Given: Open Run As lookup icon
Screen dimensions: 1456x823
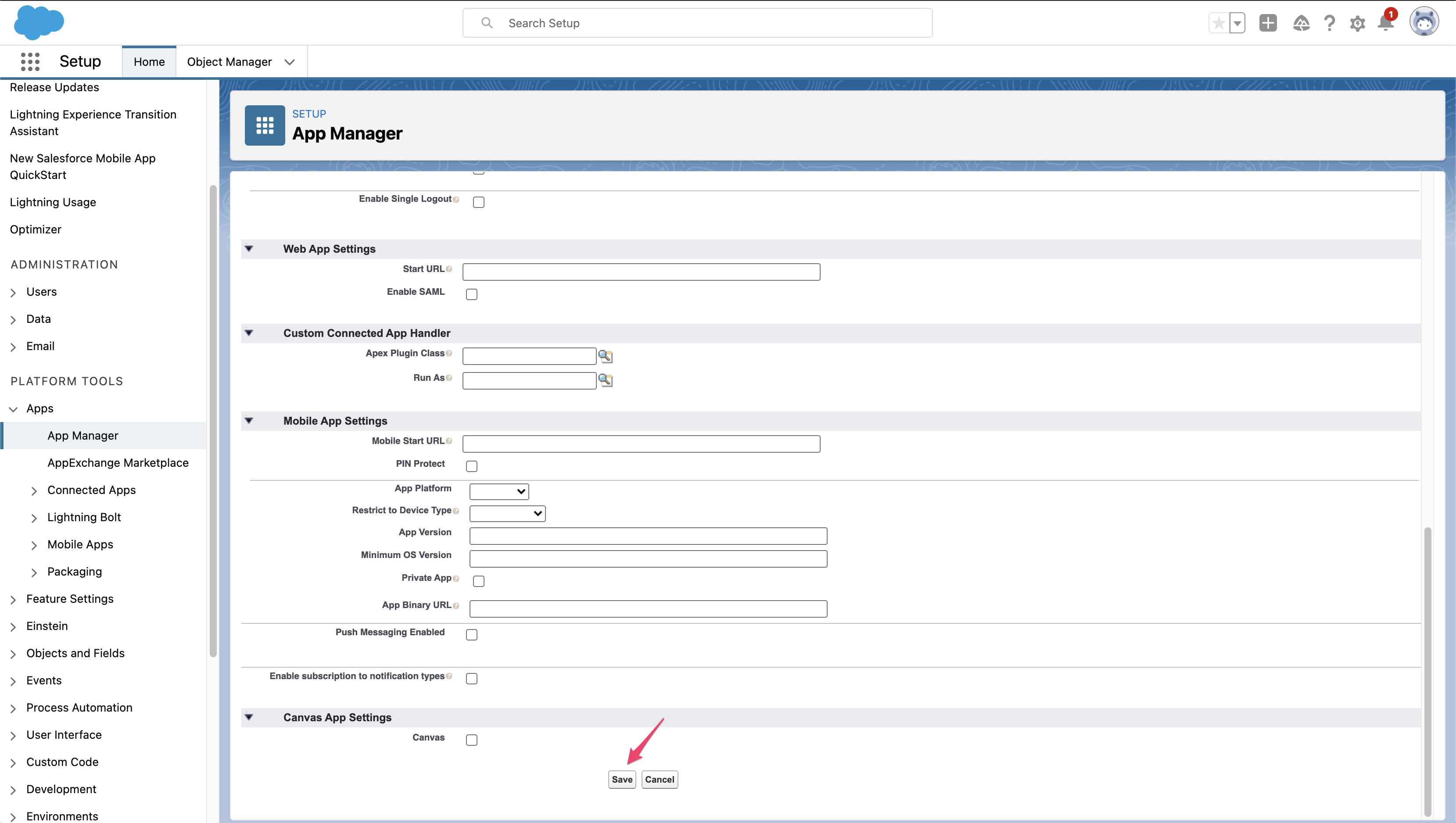Looking at the screenshot, I should 605,380.
